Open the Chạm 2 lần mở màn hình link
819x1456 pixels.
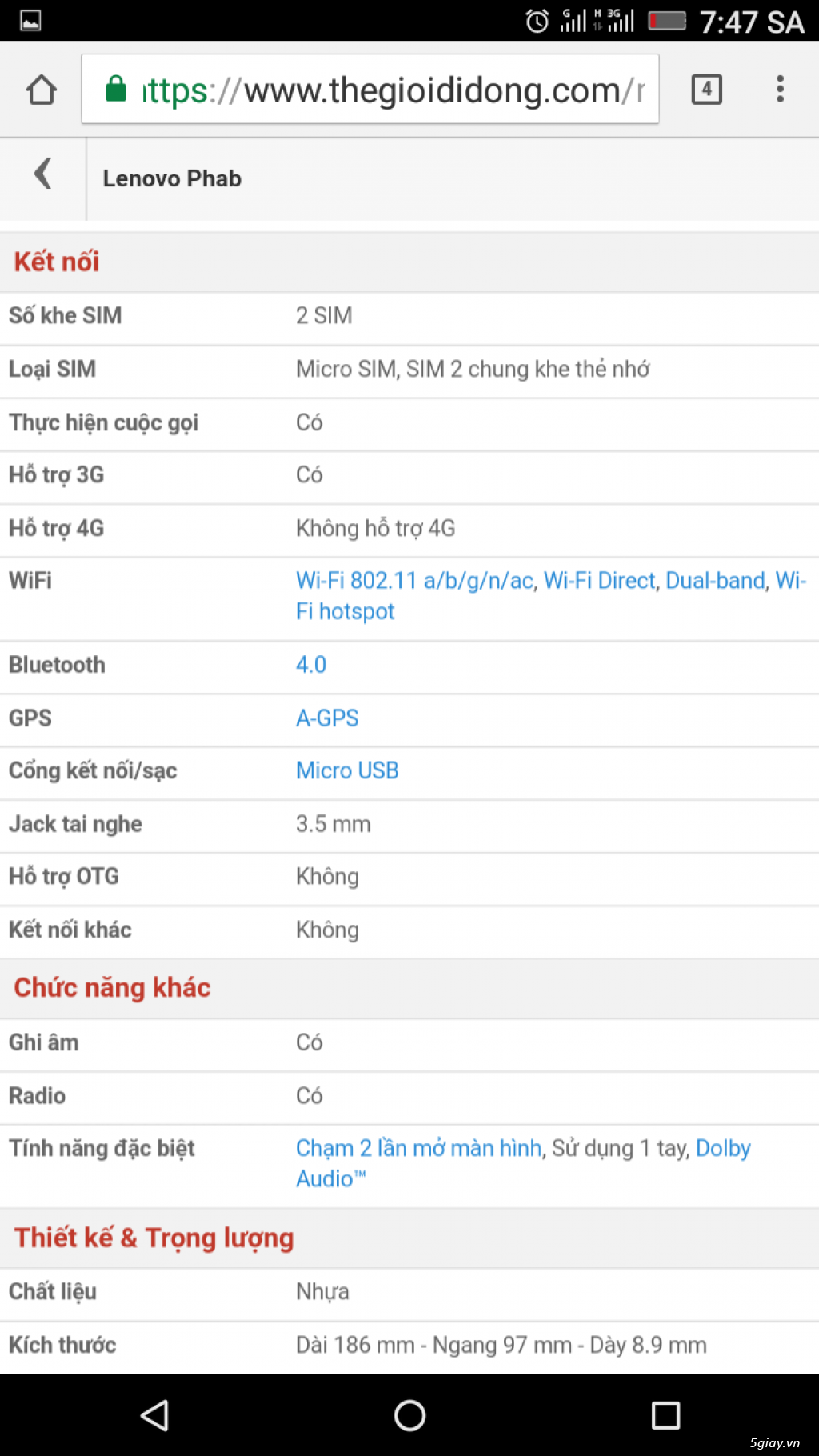[418, 1148]
